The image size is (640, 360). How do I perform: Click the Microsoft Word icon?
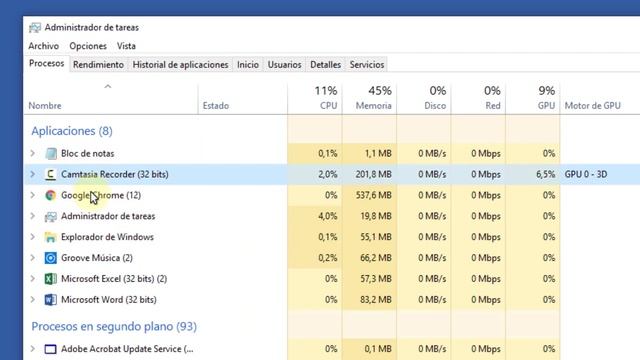tap(51, 300)
